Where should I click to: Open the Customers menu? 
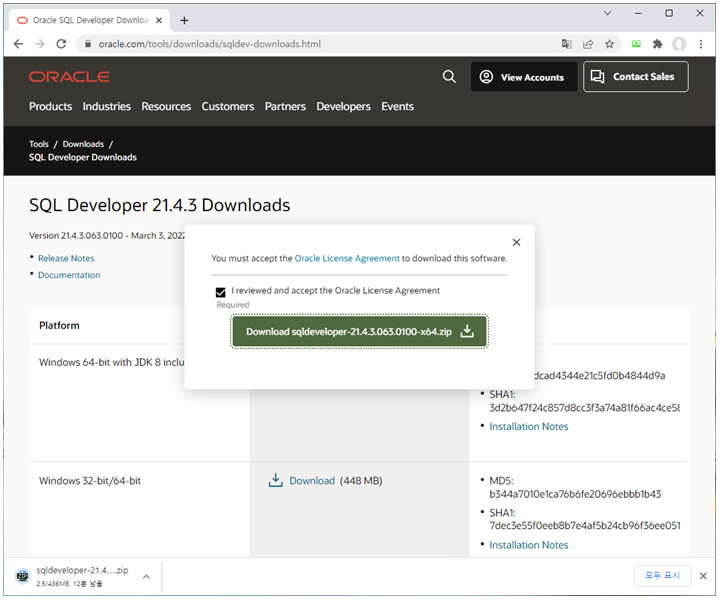pos(228,106)
